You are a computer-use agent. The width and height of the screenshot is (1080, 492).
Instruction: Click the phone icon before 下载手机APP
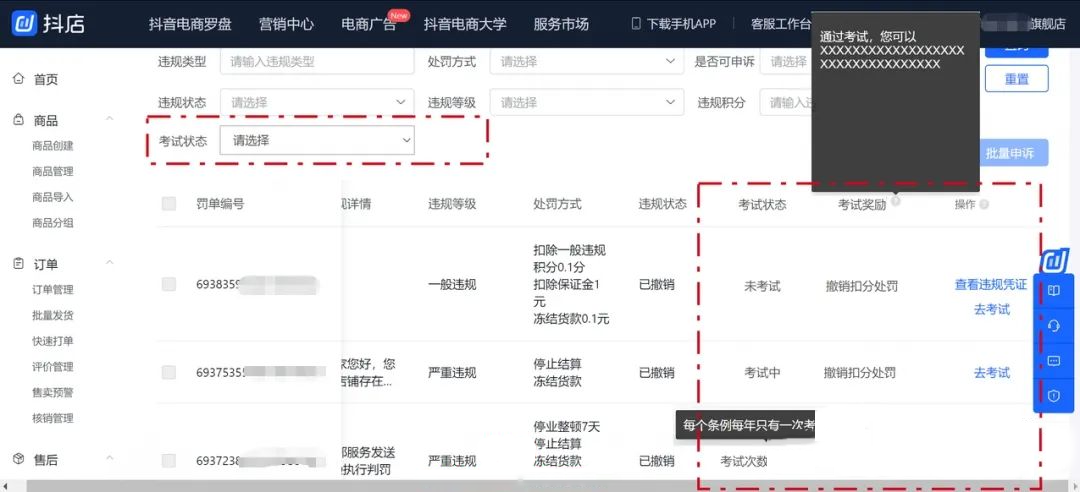[x=636, y=24]
